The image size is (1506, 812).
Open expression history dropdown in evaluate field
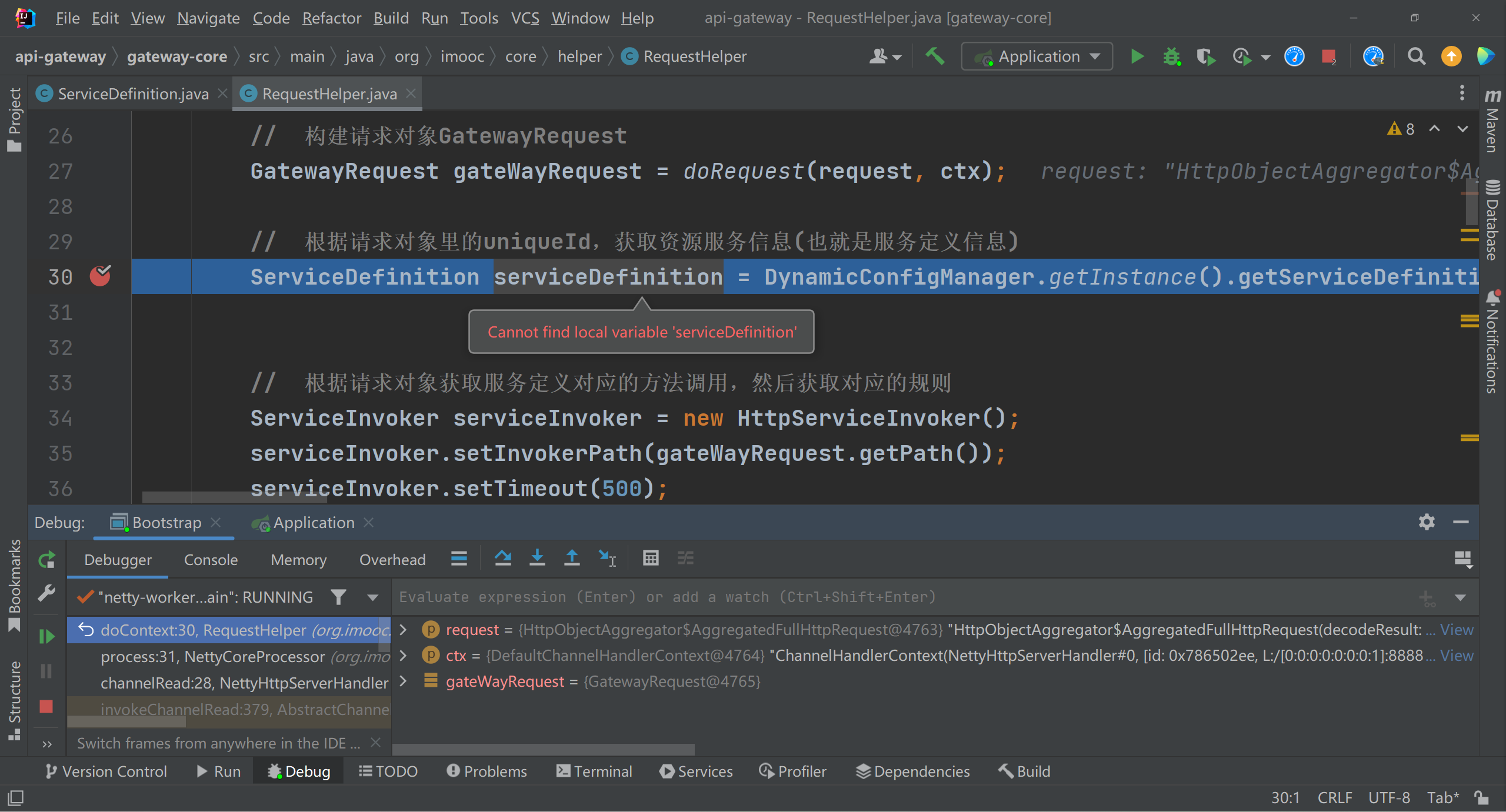point(1460,598)
